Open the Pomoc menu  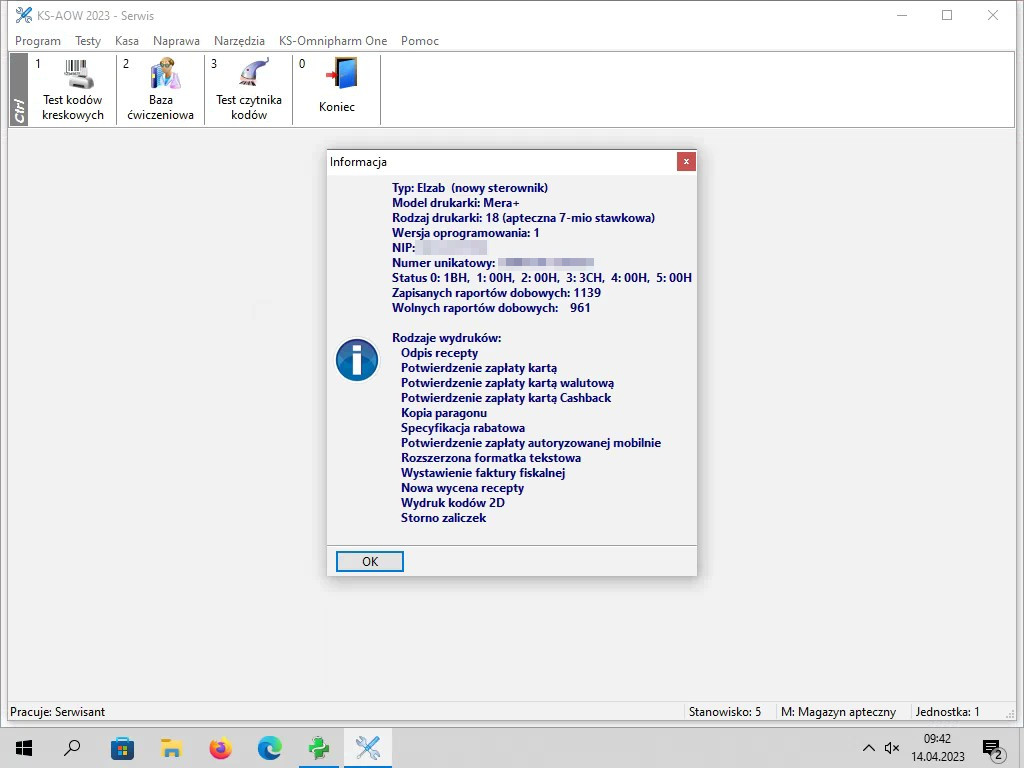click(420, 40)
